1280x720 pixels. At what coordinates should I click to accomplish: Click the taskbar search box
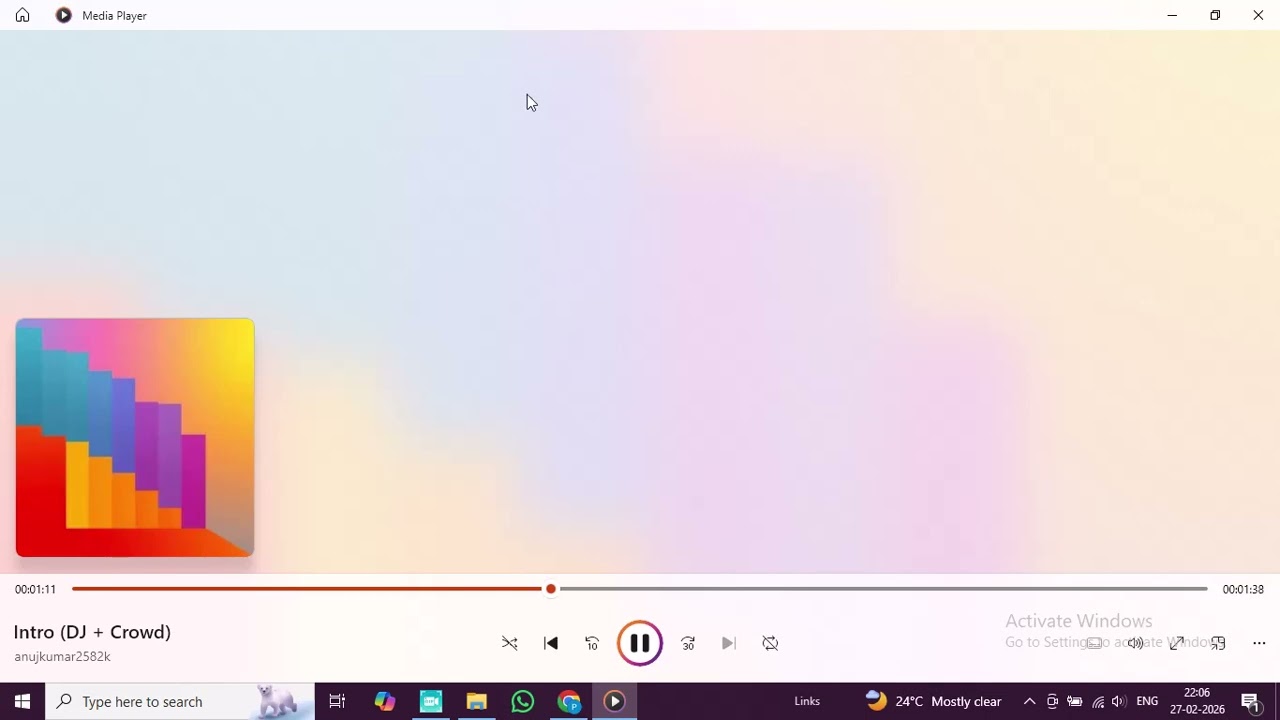tap(180, 701)
